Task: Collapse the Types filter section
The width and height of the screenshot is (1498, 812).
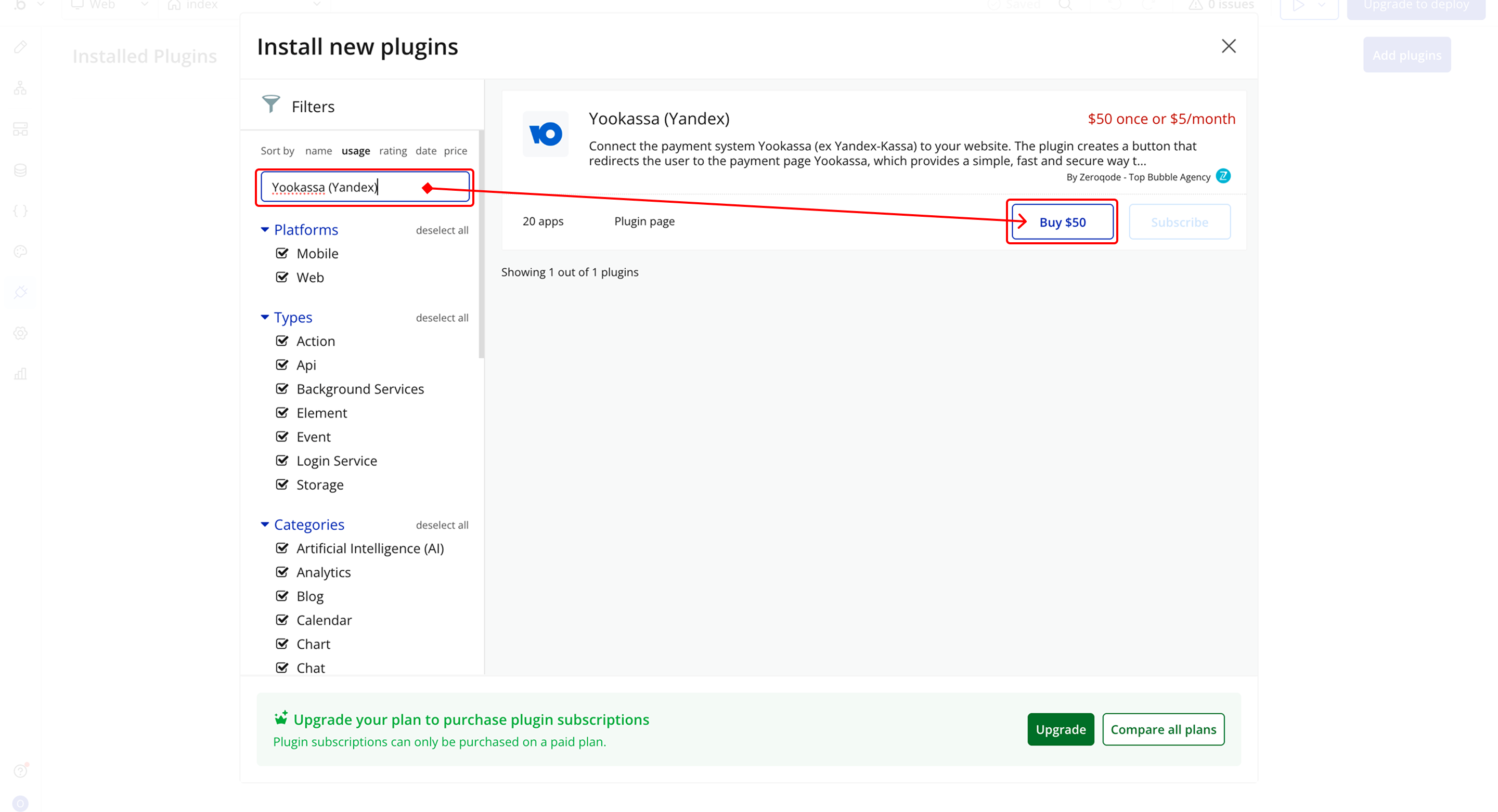Action: (x=265, y=317)
